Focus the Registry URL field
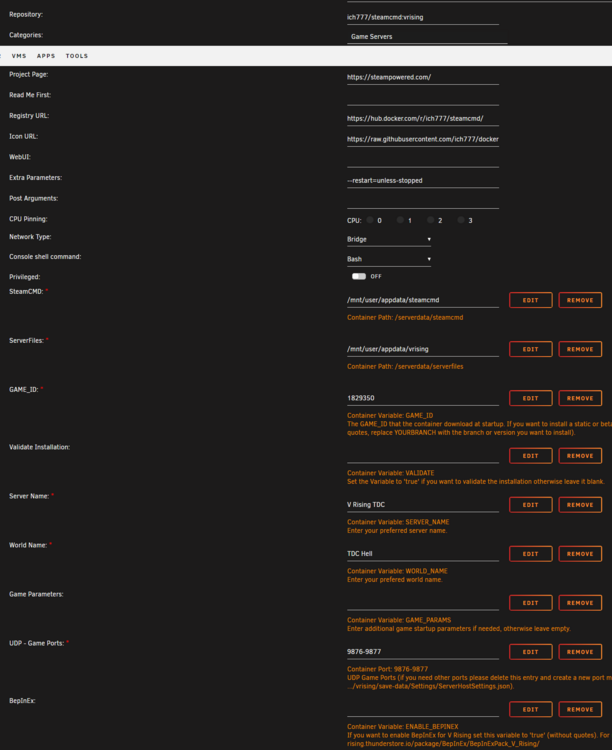The image size is (612, 750). click(x=423, y=118)
